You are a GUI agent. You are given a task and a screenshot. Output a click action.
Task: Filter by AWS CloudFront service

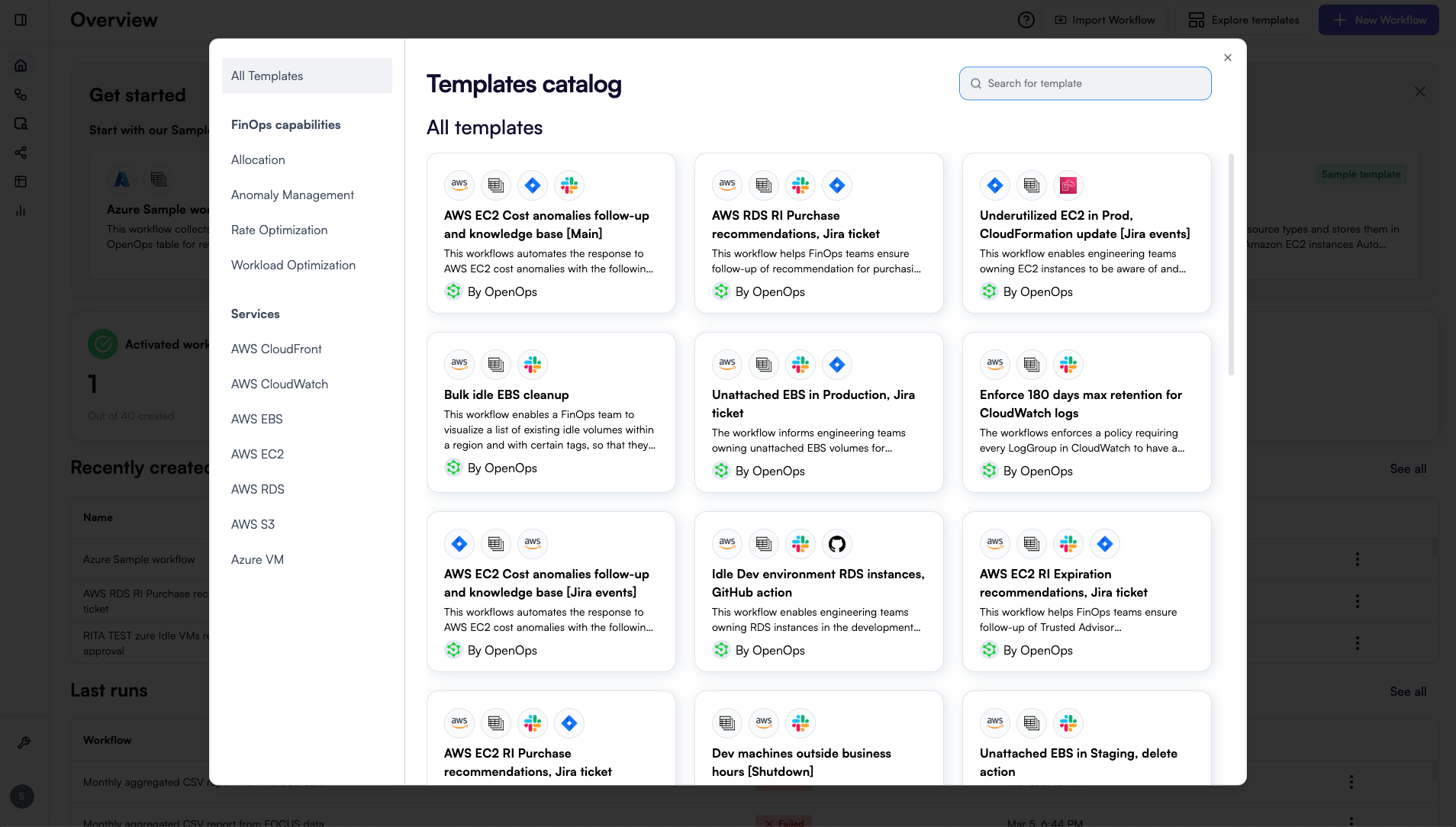click(x=276, y=349)
